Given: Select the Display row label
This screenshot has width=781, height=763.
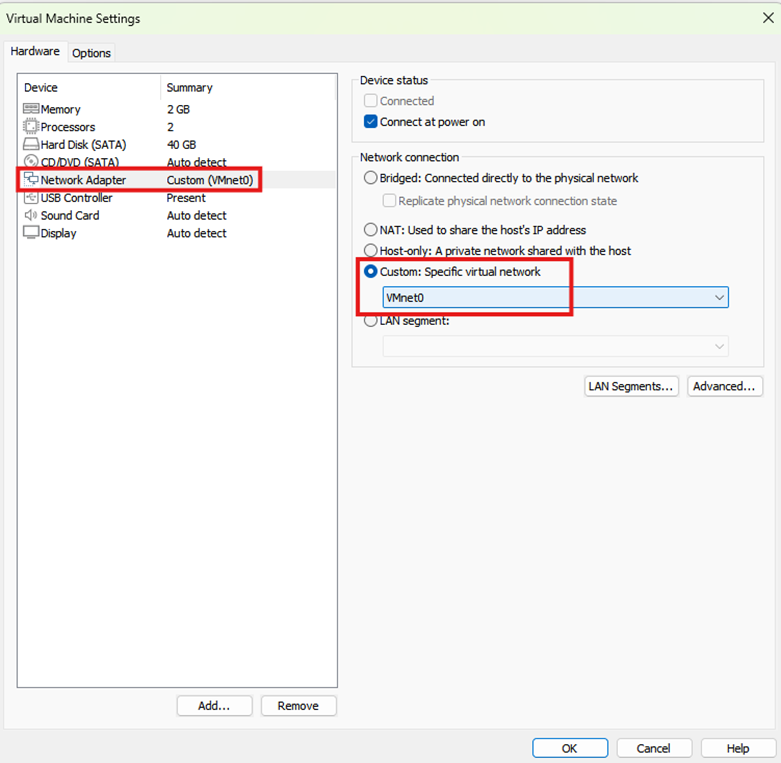Looking at the screenshot, I should (59, 233).
